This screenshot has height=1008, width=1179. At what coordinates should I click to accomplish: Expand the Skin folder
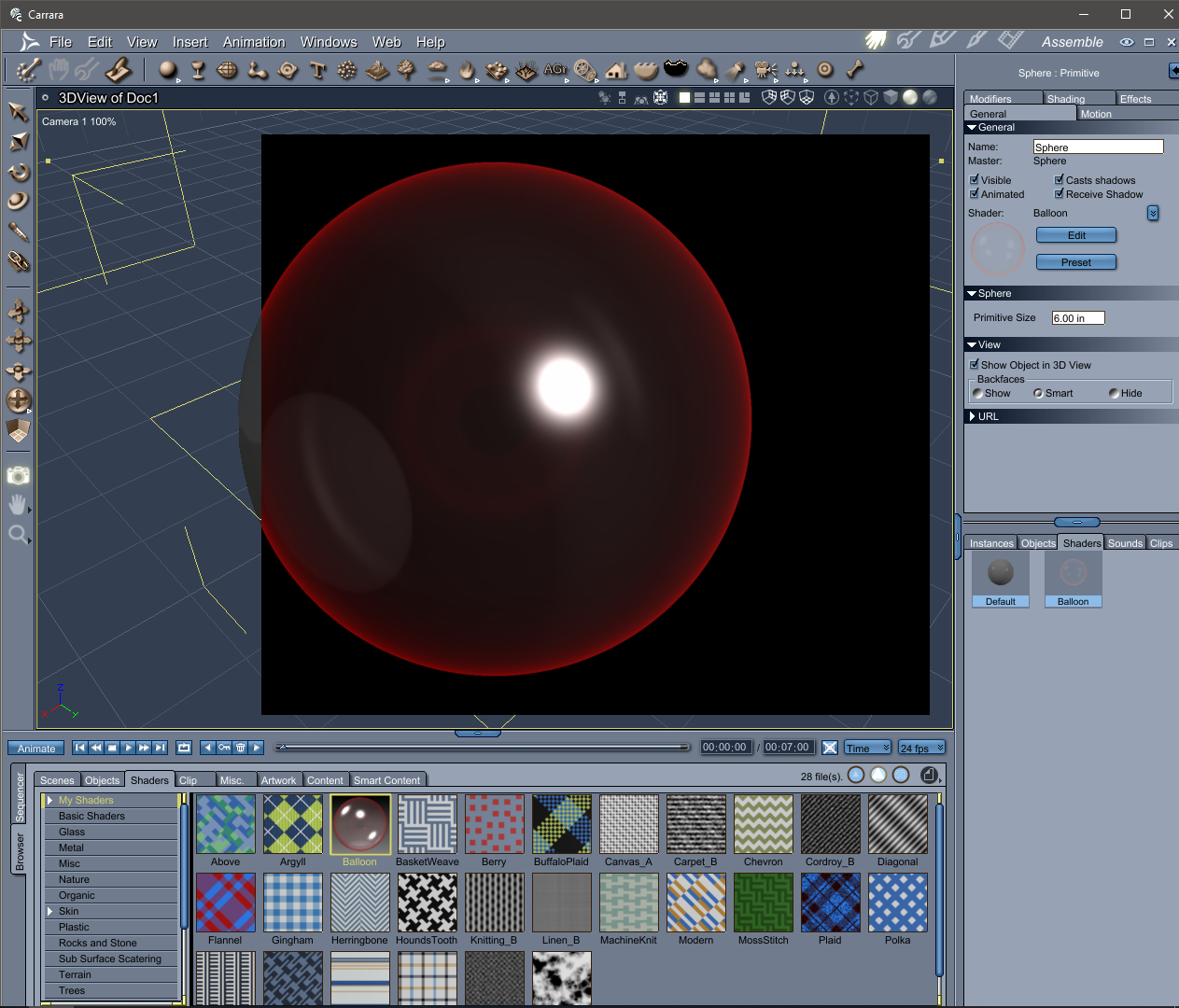(49, 911)
